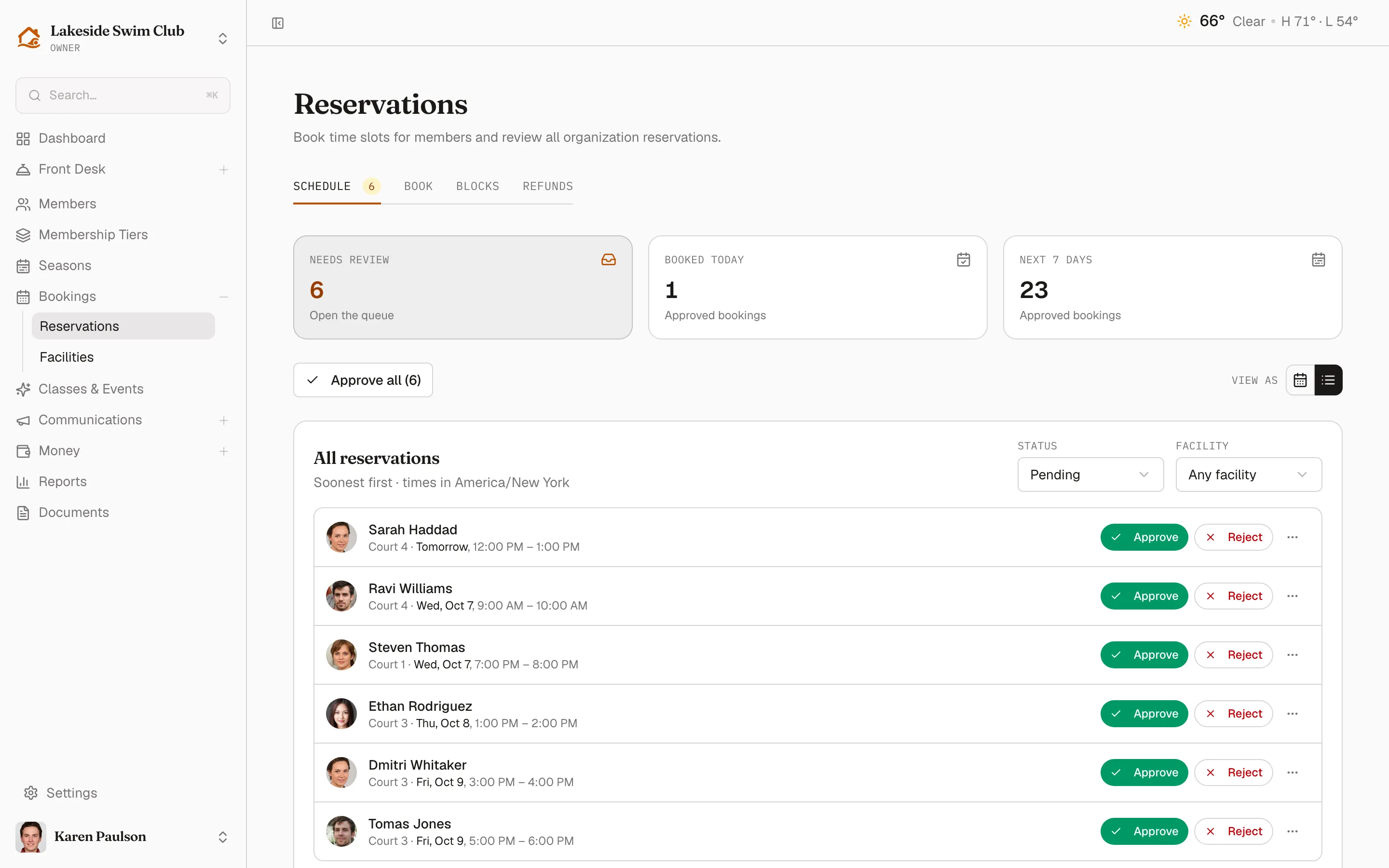This screenshot has height=868, width=1389.
Task: Reject Steven Thomas reservation
Action: click(1233, 655)
